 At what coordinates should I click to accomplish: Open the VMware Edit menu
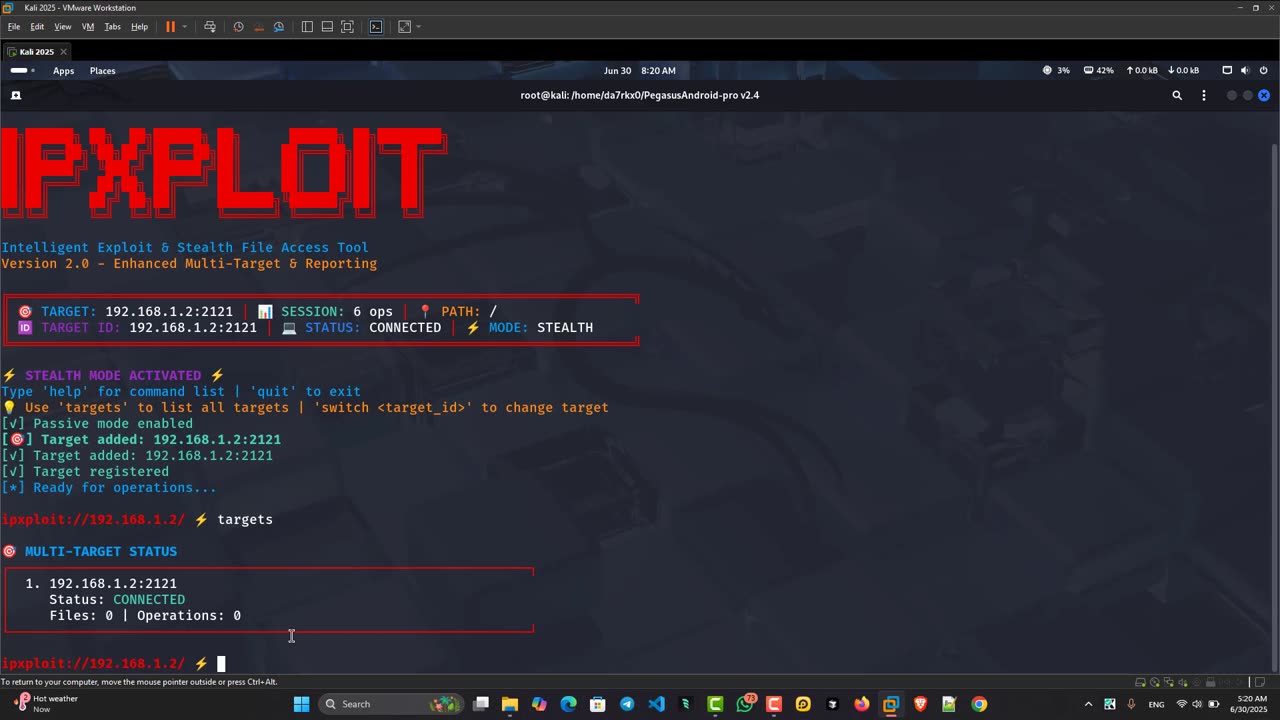37,27
